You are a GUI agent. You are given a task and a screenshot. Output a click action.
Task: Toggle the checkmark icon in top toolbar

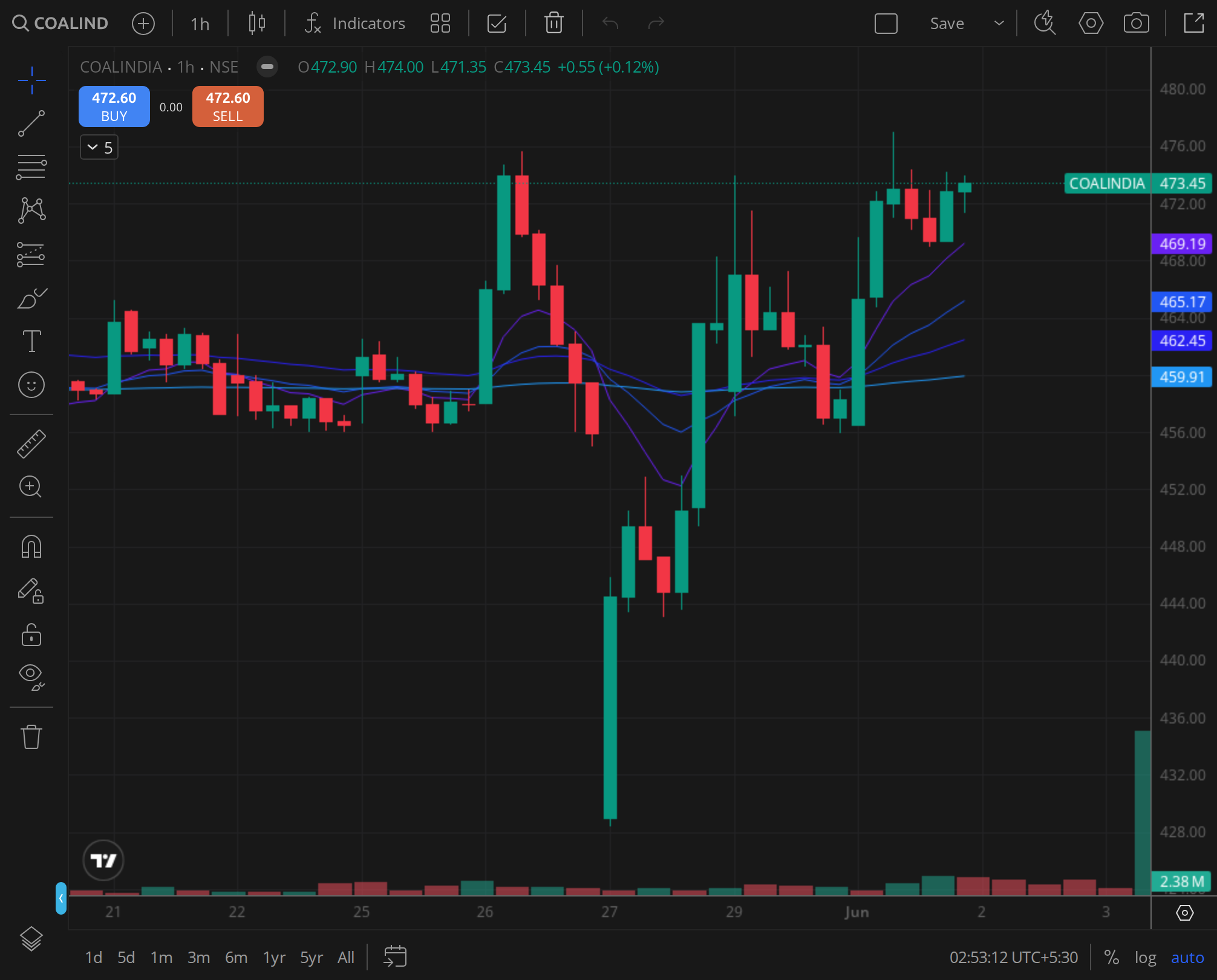497,24
